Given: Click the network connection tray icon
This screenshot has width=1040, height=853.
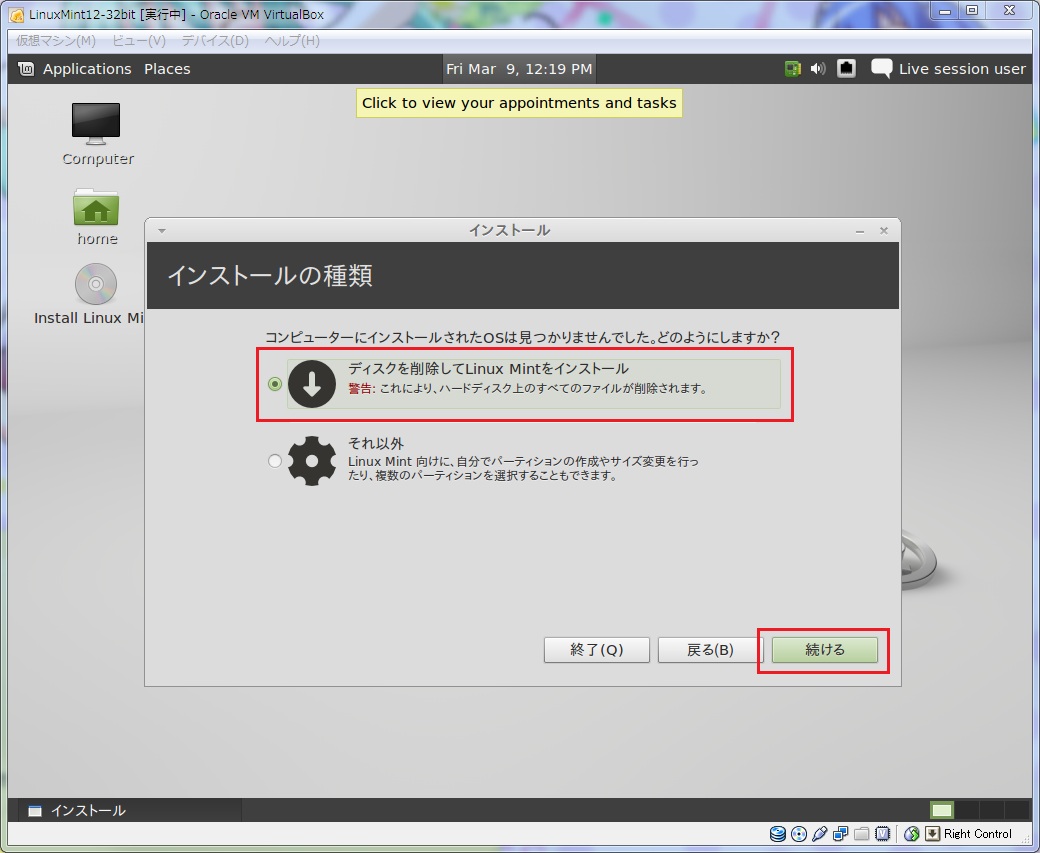Looking at the screenshot, I should click(x=846, y=68).
